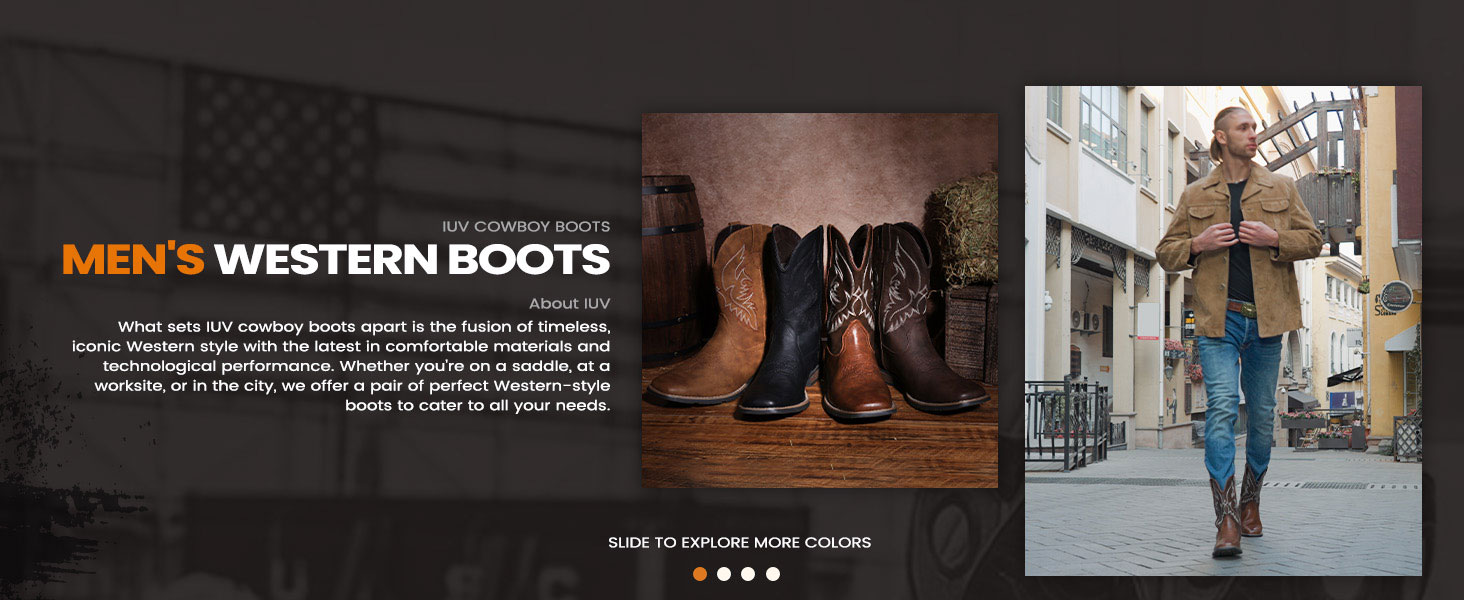Click the paragraph beginning "What sets IUV cowboy boots"
The image size is (1464, 600).
pyautogui.click(x=341, y=366)
